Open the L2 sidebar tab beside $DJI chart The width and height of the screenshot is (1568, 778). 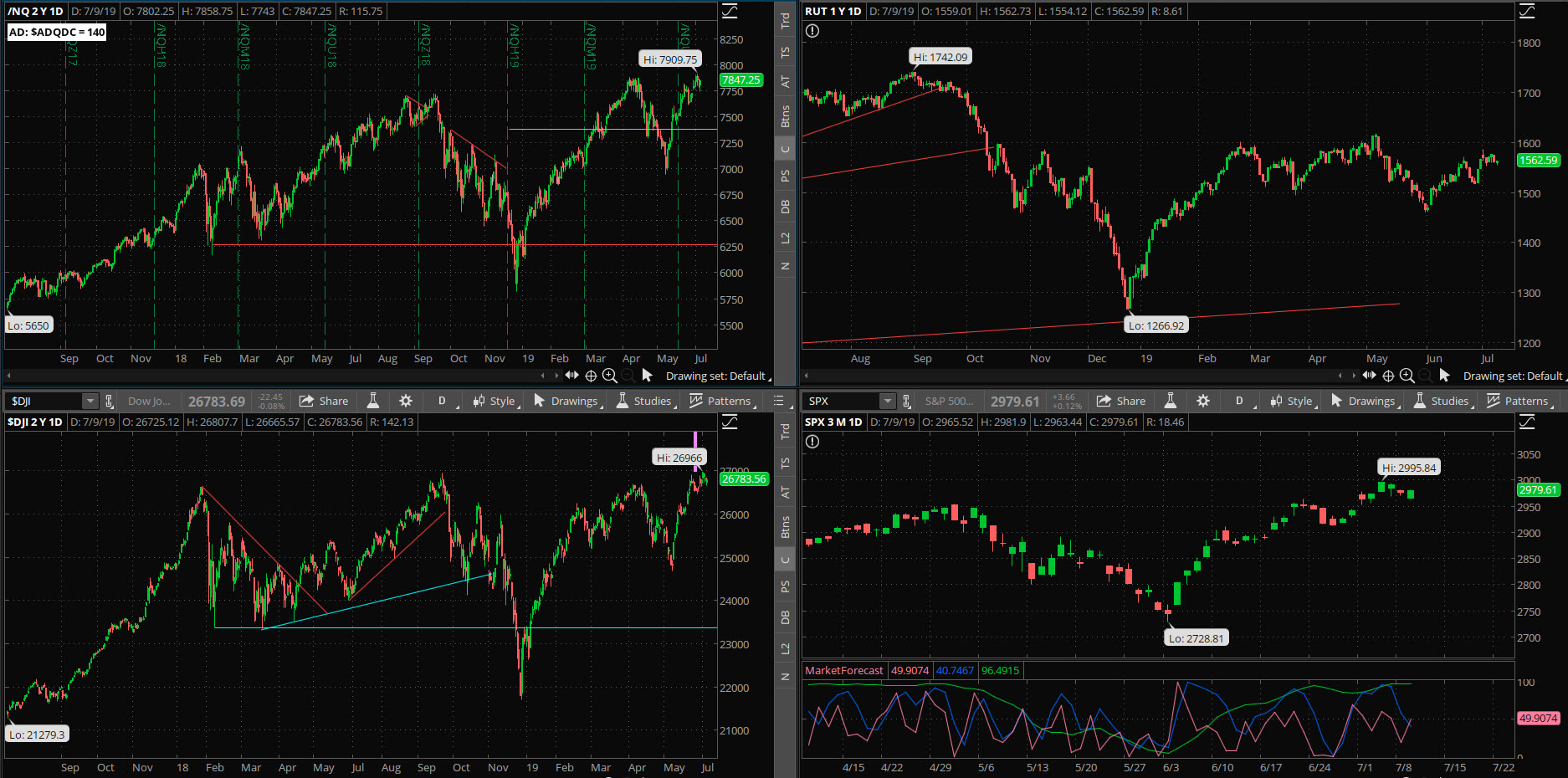(x=785, y=648)
